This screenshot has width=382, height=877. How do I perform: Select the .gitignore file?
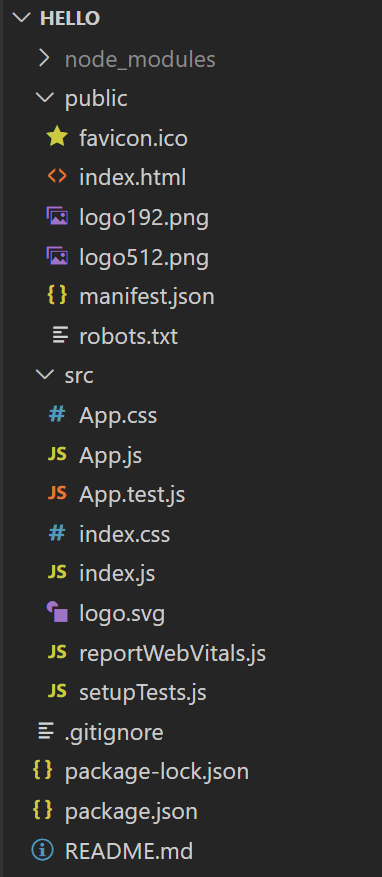114,732
